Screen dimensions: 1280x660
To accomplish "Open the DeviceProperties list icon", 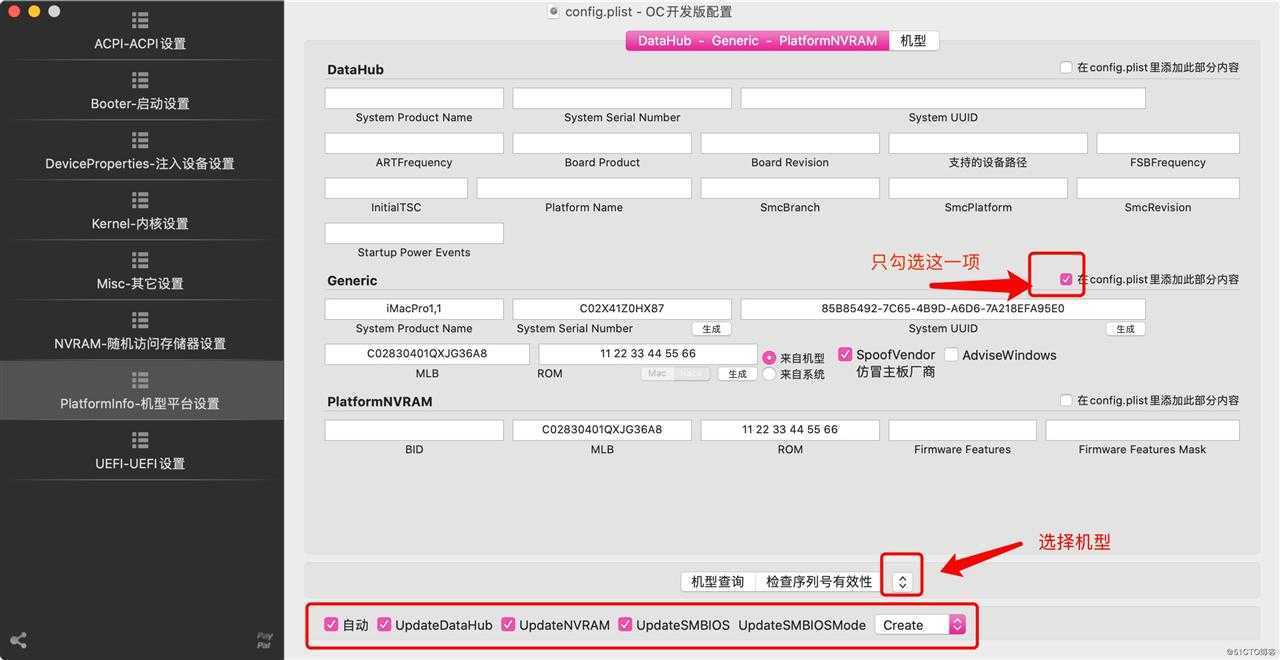I will click(x=140, y=140).
